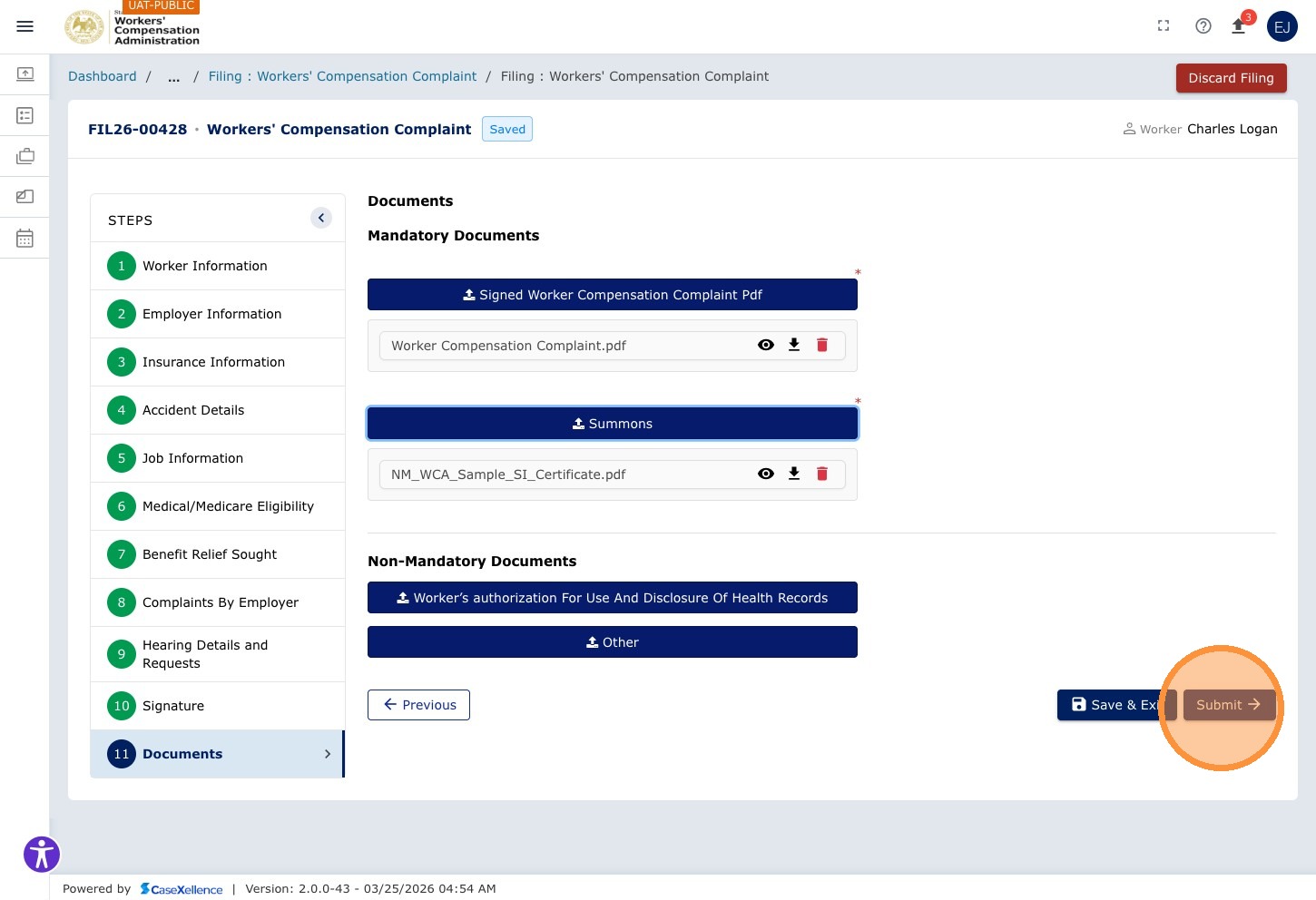Viewport: 1316px width, 900px height.
Task: Click the Saved status badge
Action: click(507, 129)
